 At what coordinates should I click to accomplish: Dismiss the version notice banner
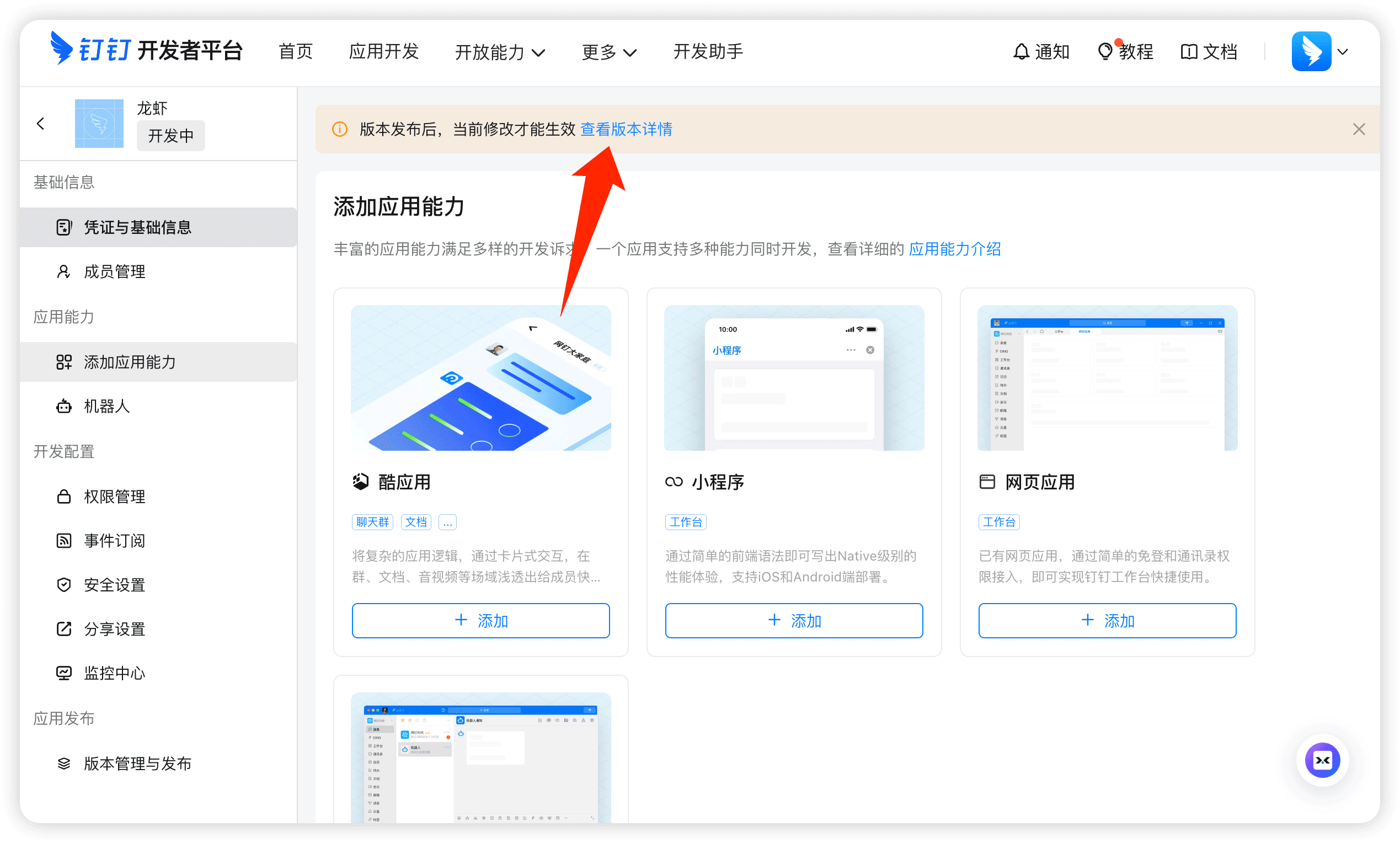[1358, 130]
